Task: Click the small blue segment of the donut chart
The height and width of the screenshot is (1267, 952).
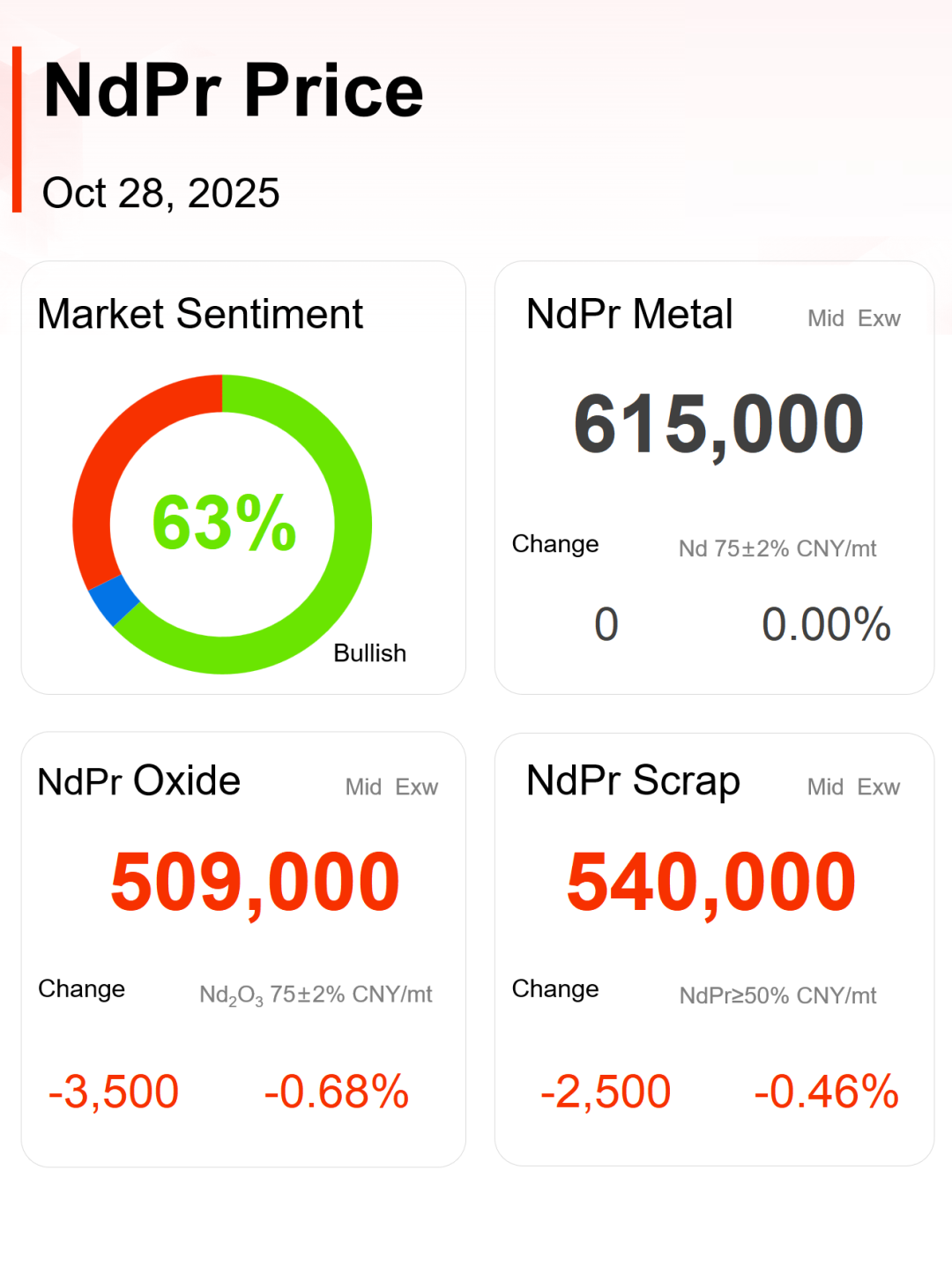Action: pyautogui.click(x=113, y=600)
